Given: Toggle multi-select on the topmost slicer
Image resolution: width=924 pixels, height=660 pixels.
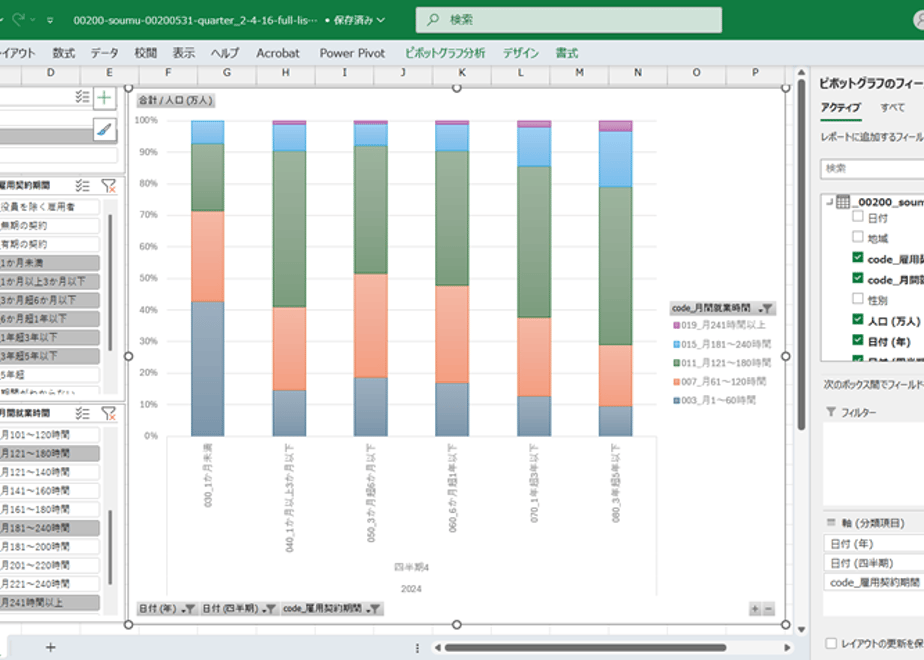Looking at the screenshot, I should (x=82, y=97).
